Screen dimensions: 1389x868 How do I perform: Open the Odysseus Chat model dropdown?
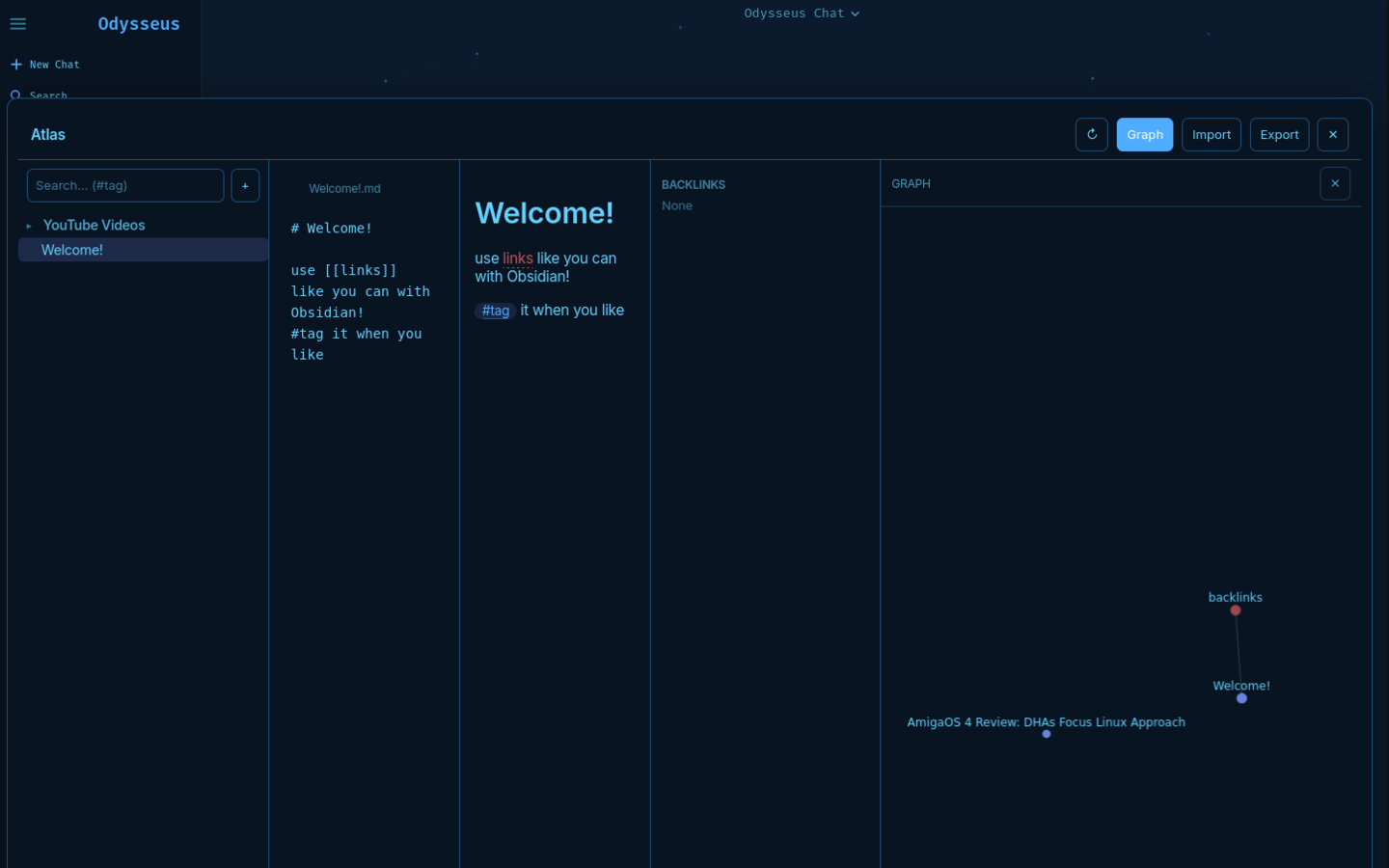coord(802,14)
